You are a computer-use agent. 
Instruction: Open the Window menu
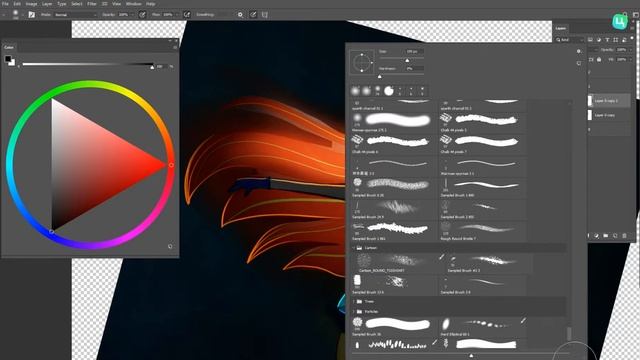[x=133, y=4]
